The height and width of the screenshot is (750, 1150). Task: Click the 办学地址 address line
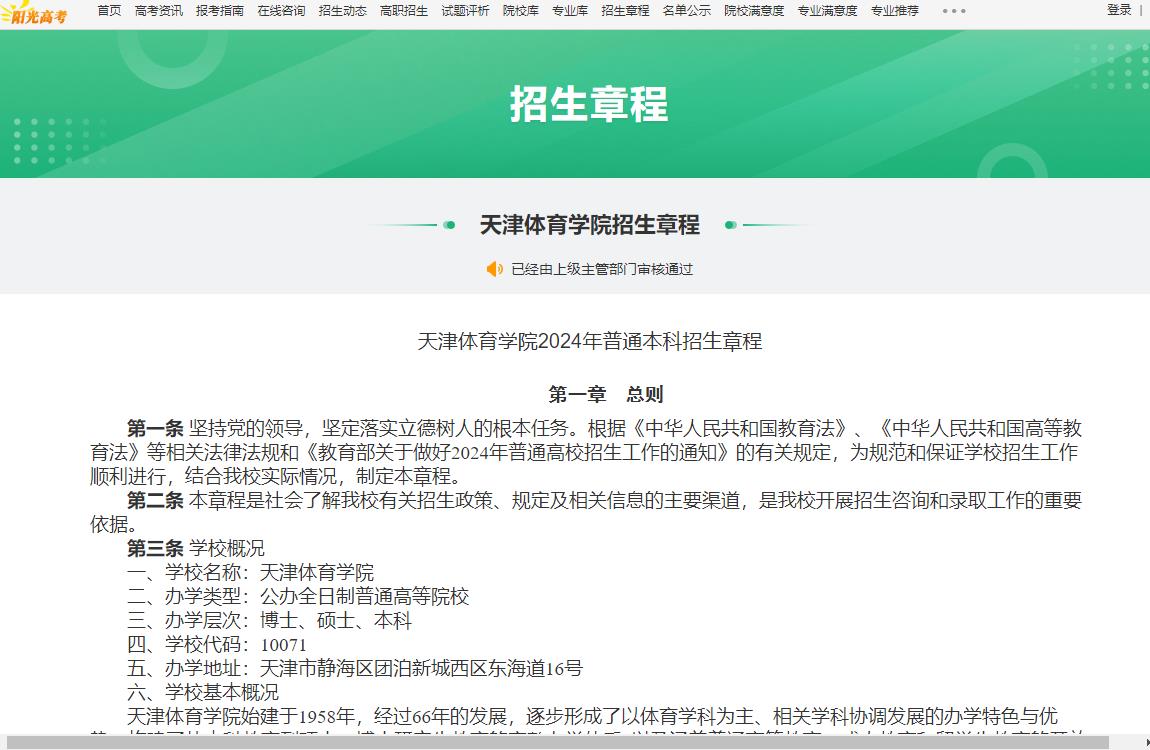355,669
